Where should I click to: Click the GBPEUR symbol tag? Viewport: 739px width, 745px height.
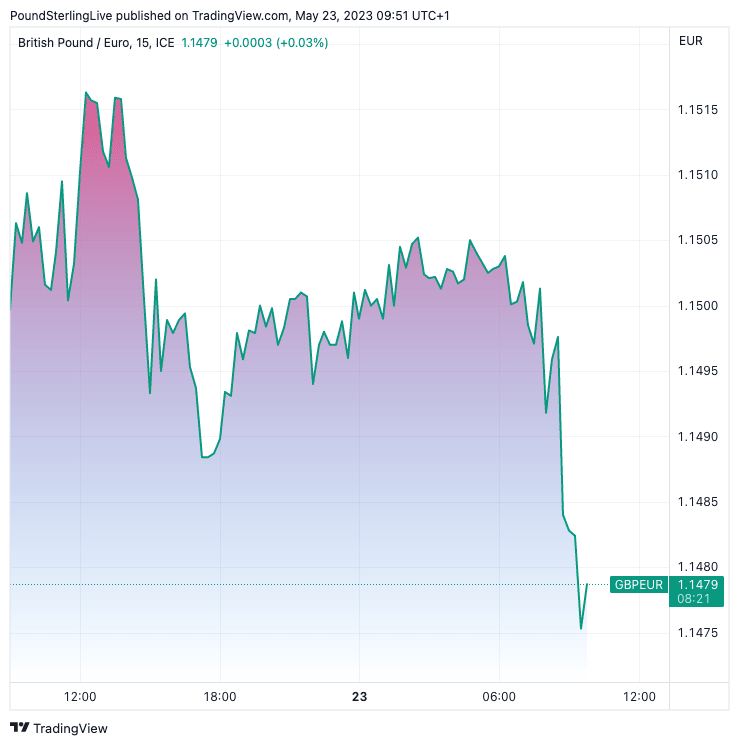(639, 584)
